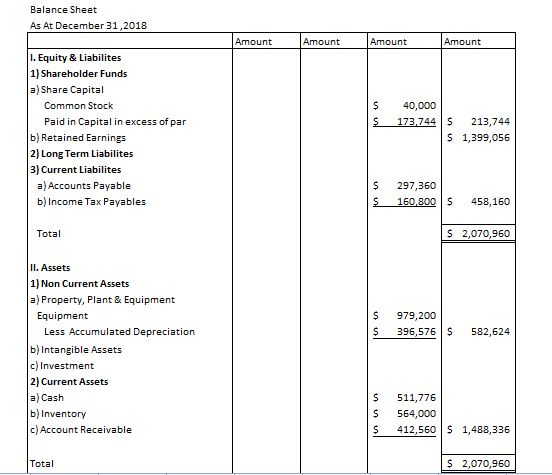Select the 'a) Cash' label
Screen dimensions: 552x475
tap(47, 398)
